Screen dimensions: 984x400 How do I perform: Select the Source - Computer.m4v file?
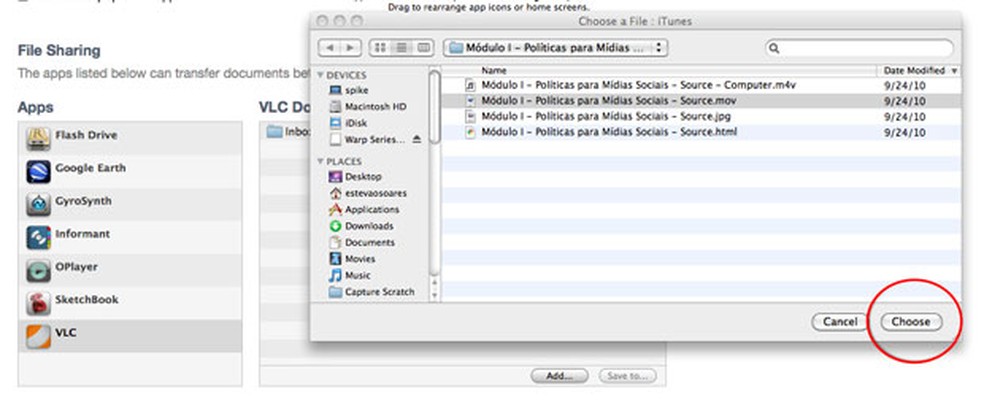pyautogui.click(x=700, y=85)
